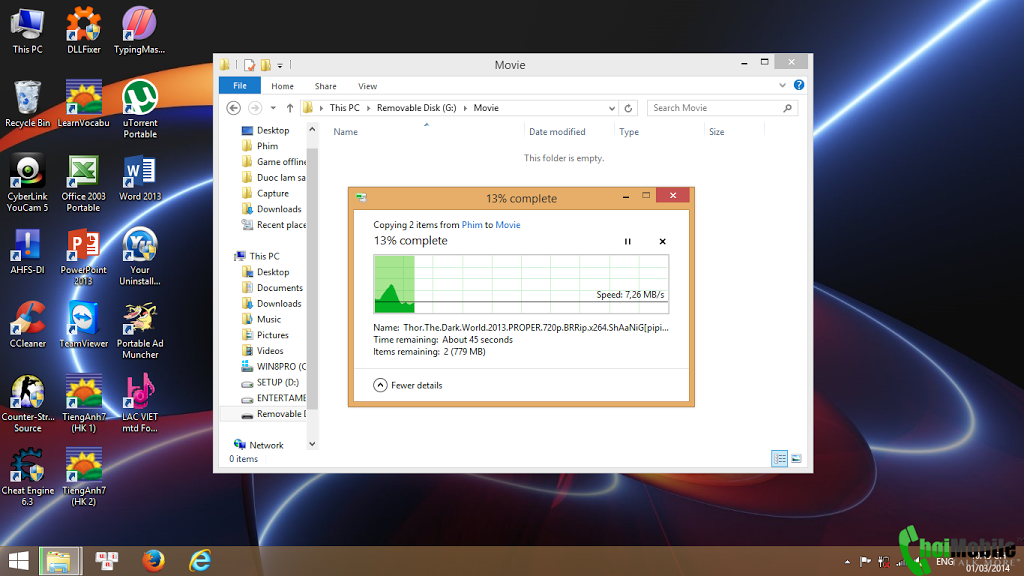Open the File menu
Viewport: 1024px width, 576px height.
tap(240, 86)
